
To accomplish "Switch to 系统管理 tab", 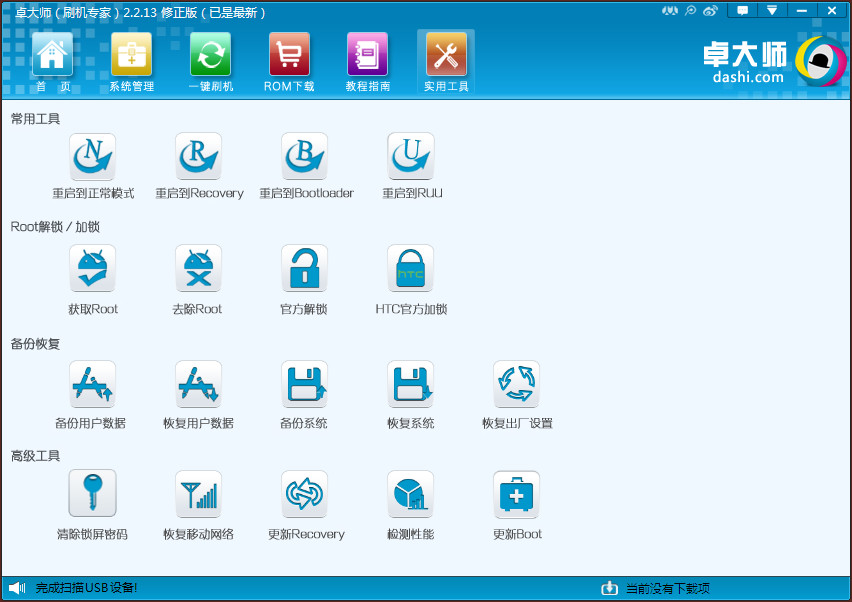I will (x=131, y=61).
